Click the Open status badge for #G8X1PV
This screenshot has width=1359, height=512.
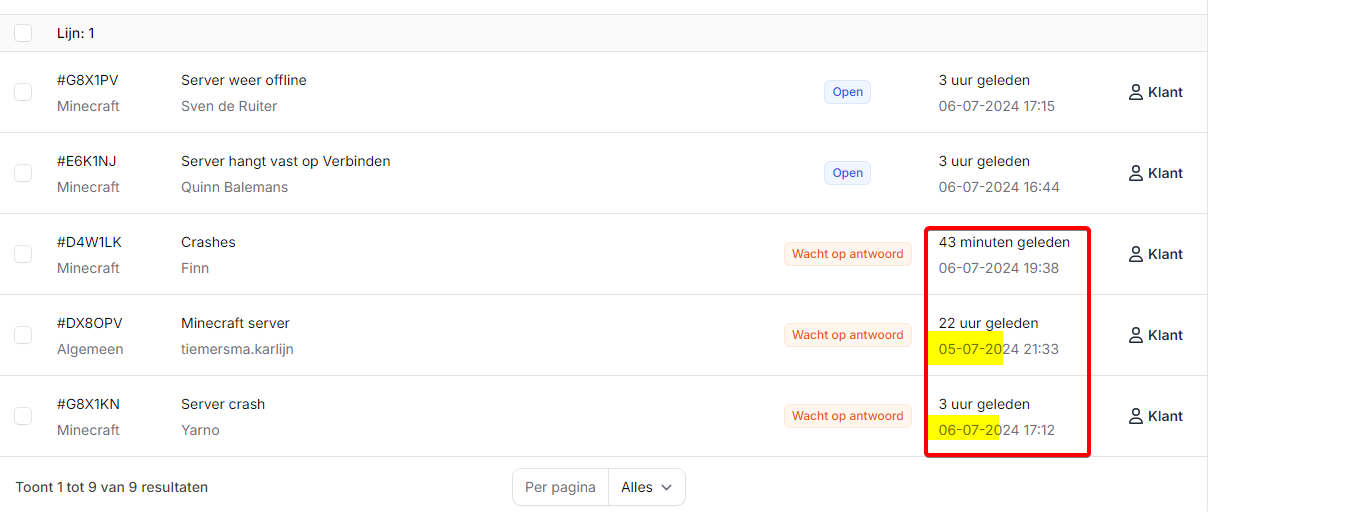847,92
